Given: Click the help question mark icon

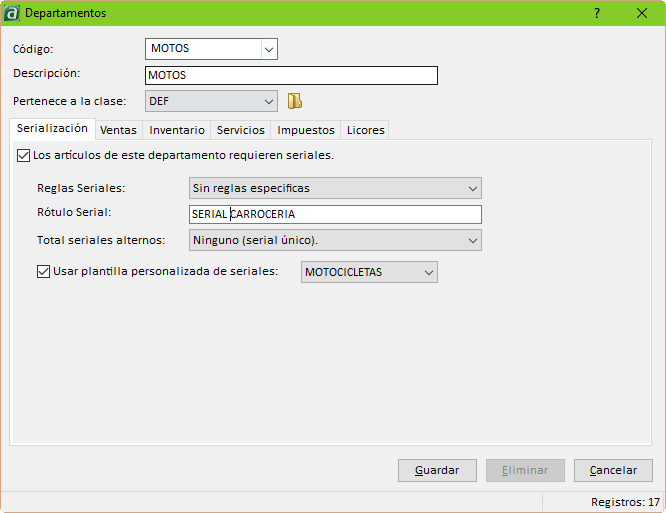Looking at the screenshot, I should coord(597,13).
